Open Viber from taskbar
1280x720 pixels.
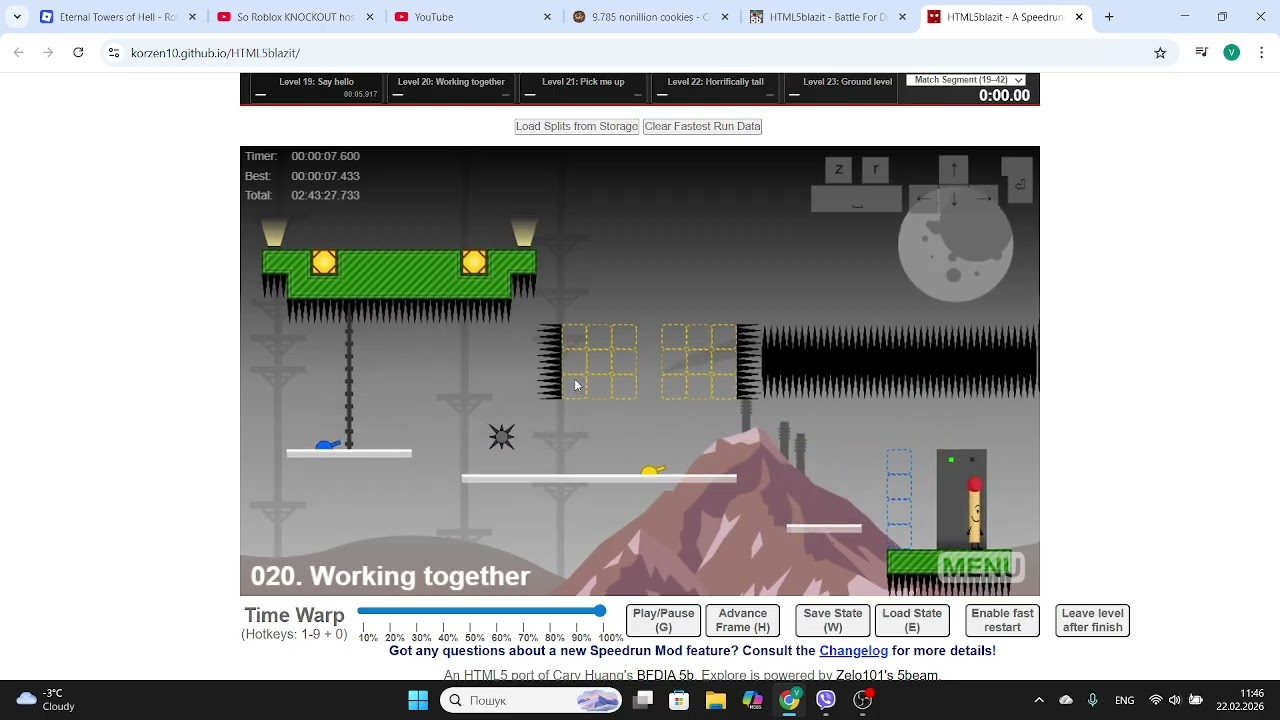pyautogui.click(x=826, y=700)
